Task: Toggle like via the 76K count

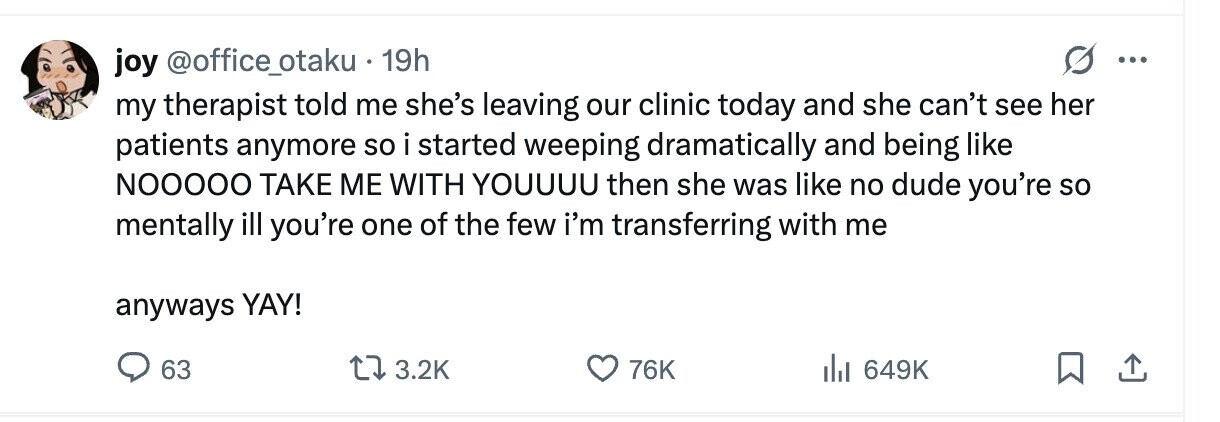Action: [652, 370]
